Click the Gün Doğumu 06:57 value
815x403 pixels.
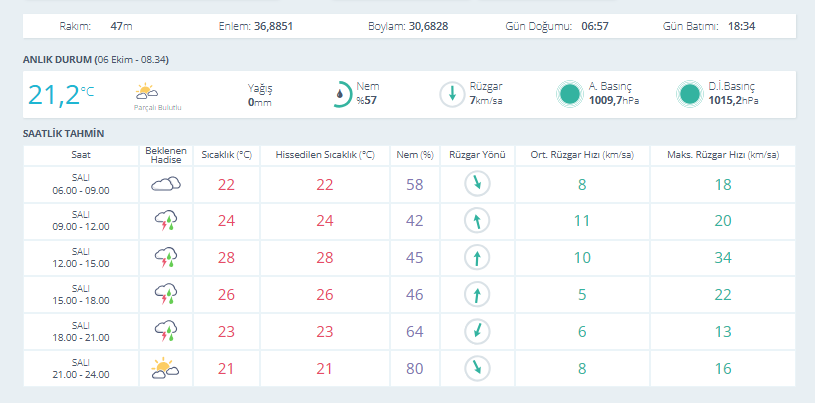(x=595, y=26)
